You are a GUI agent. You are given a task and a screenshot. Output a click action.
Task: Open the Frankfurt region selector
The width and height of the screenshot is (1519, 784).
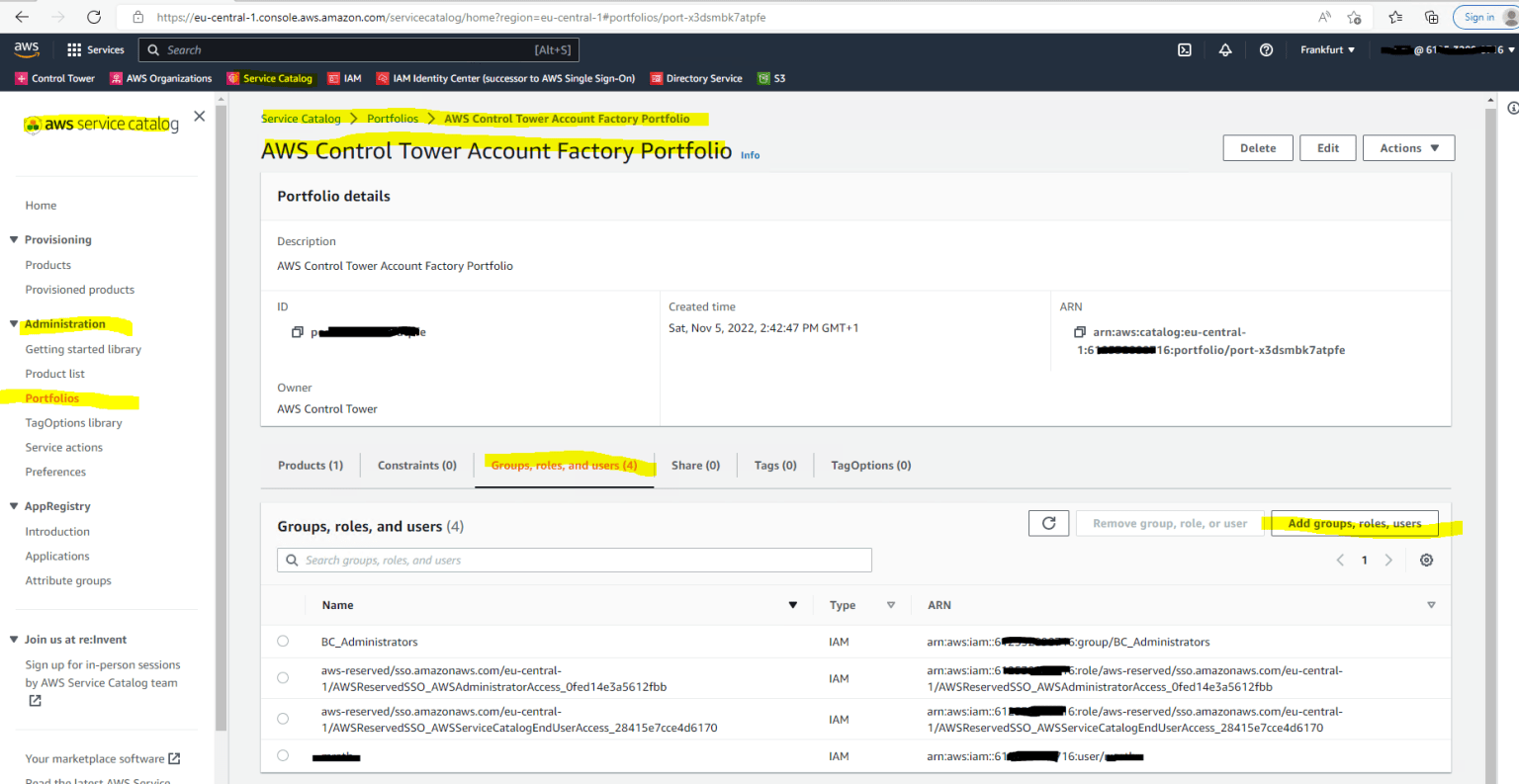click(x=1325, y=49)
